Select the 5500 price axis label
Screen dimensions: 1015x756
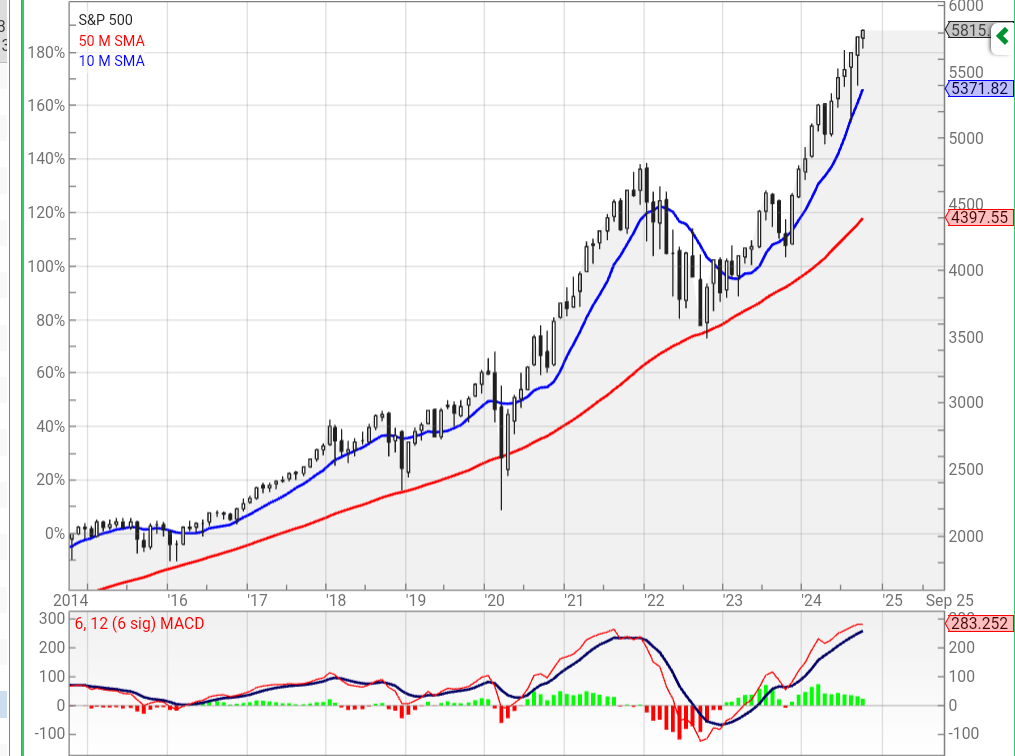(x=966, y=72)
